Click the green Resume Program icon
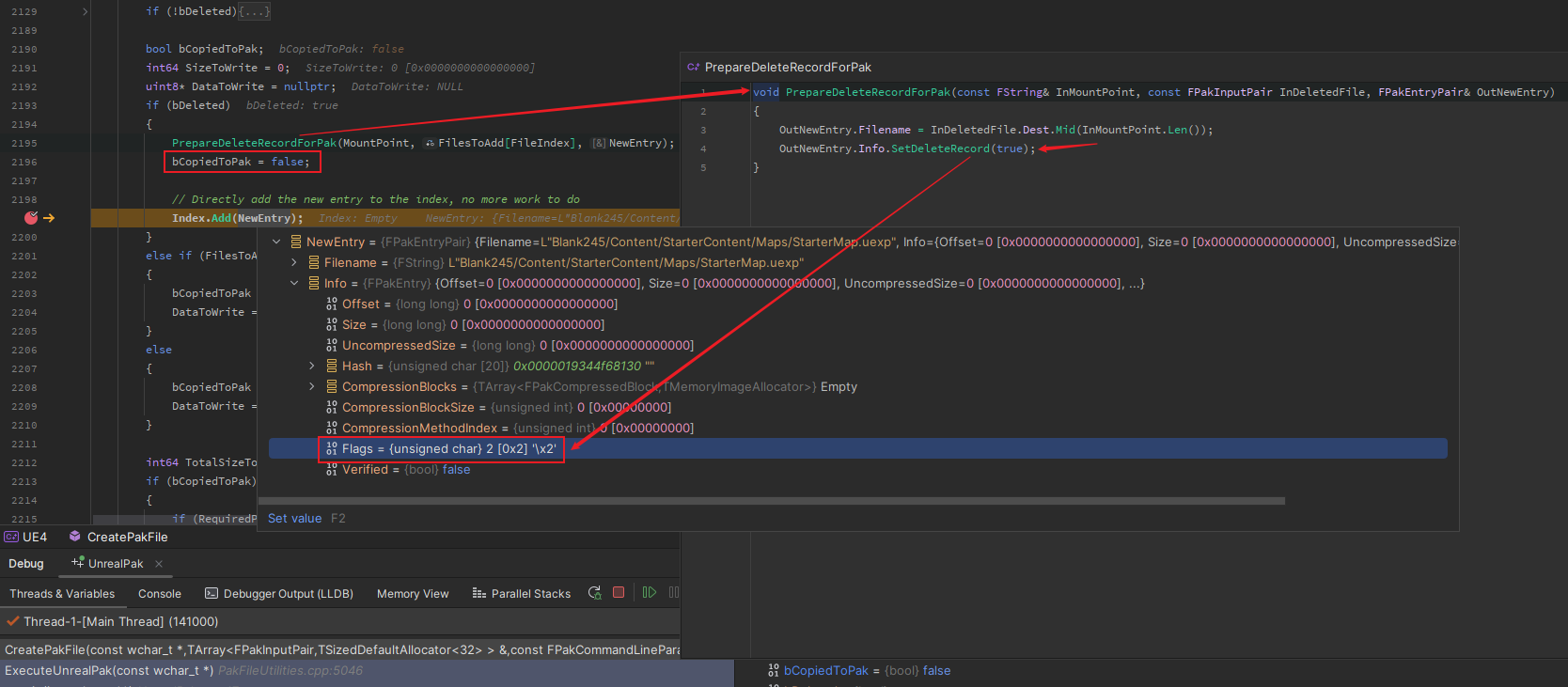Viewport: 1568px width, 687px height. click(x=649, y=593)
